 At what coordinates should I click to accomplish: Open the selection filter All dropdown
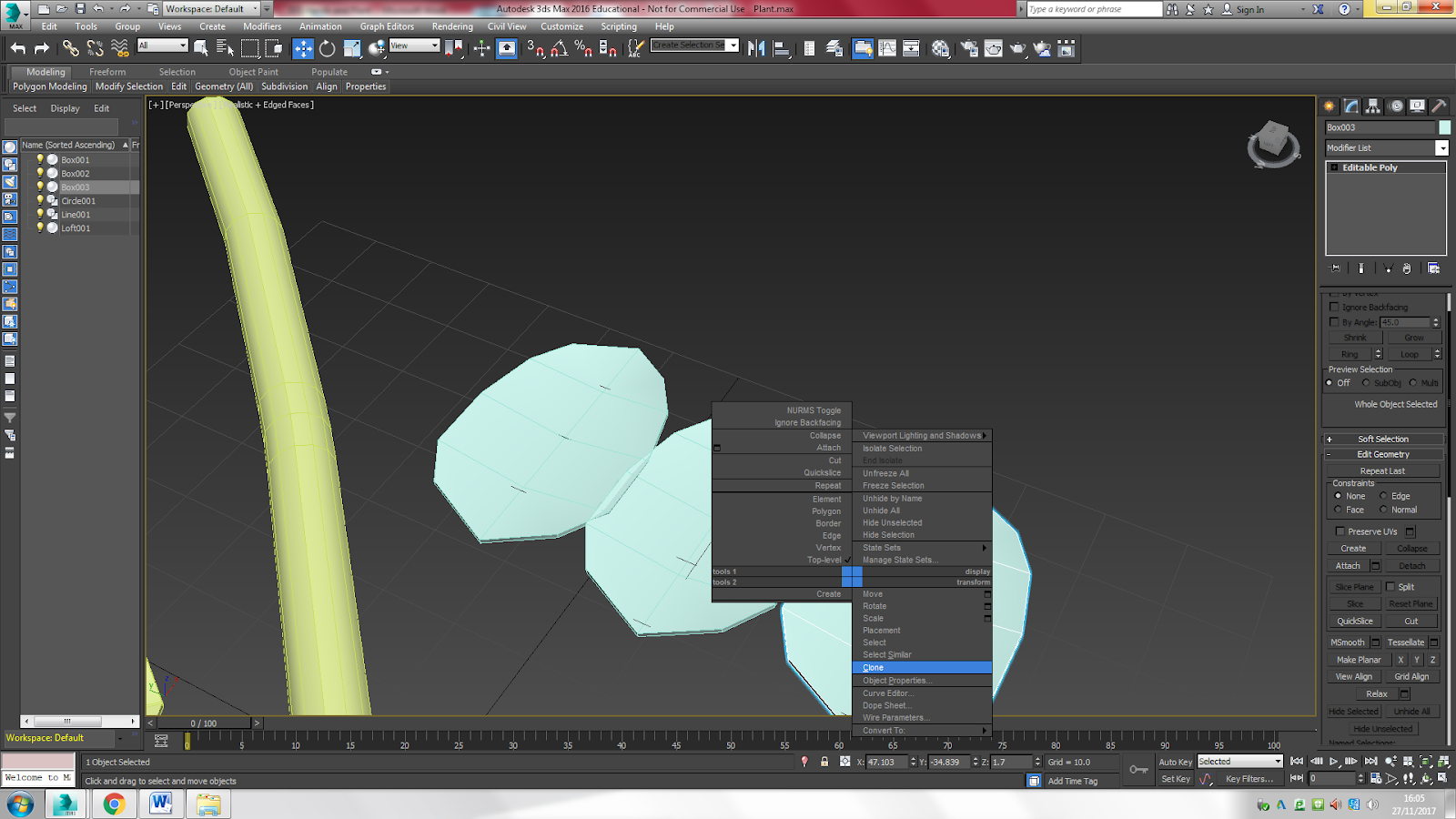click(x=163, y=45)
